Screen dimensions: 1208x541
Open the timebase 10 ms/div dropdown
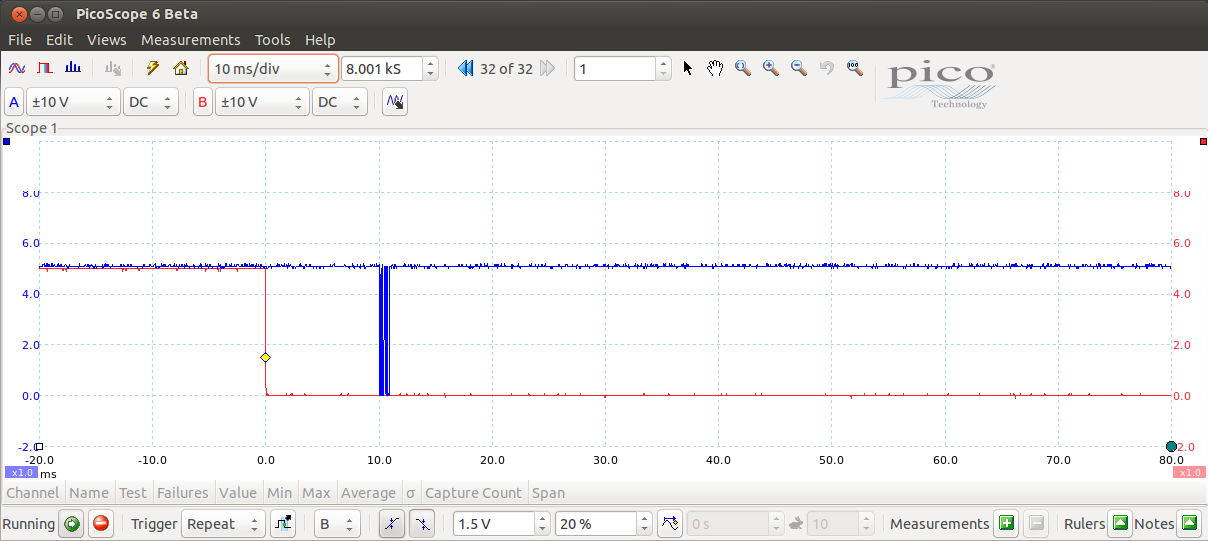click(273, 69)
